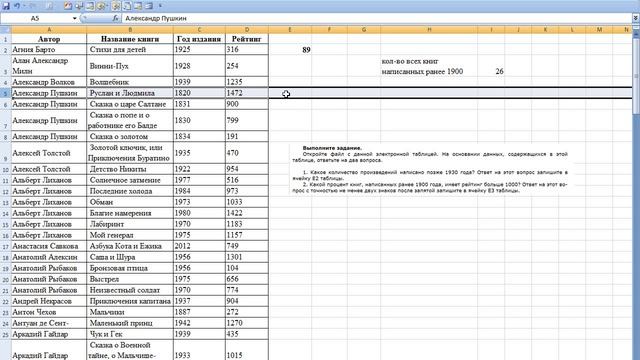The width and height of the screenshot is (640, 360).
Task: Select column E header
Action: 290,29
